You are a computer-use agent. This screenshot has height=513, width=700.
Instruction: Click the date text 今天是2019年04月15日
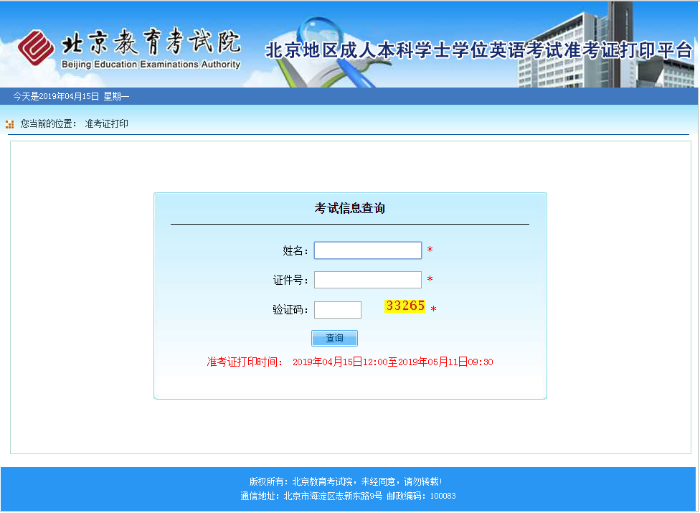pos(71,96)
